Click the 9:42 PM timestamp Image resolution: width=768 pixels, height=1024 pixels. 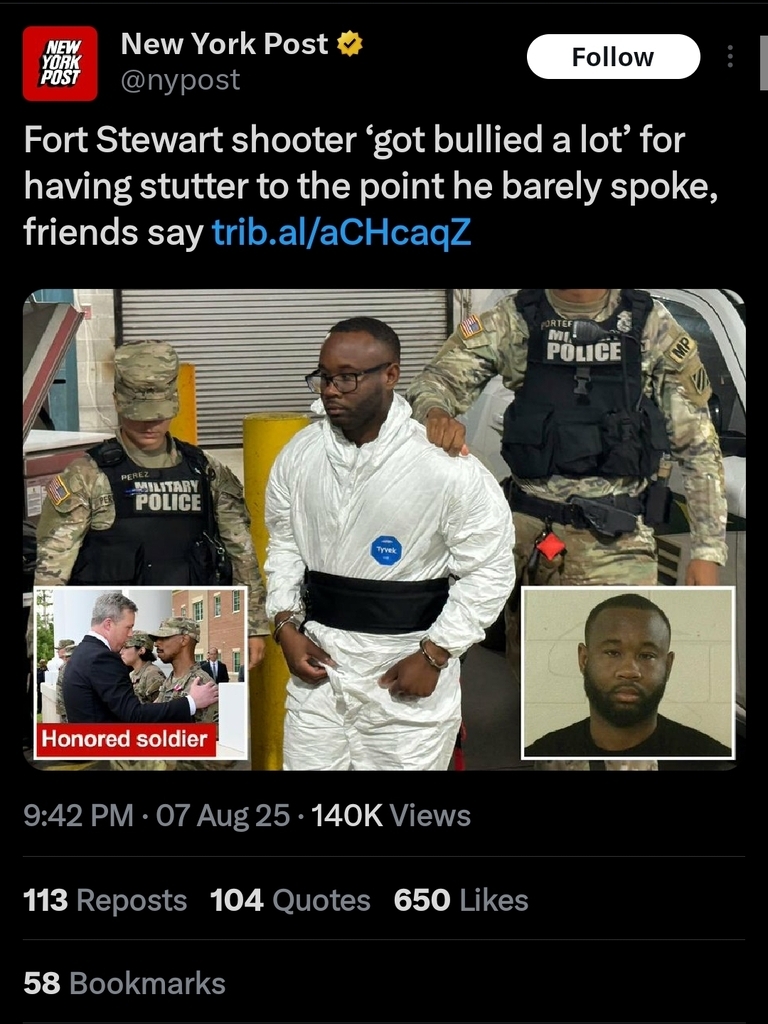click(78, 815)
